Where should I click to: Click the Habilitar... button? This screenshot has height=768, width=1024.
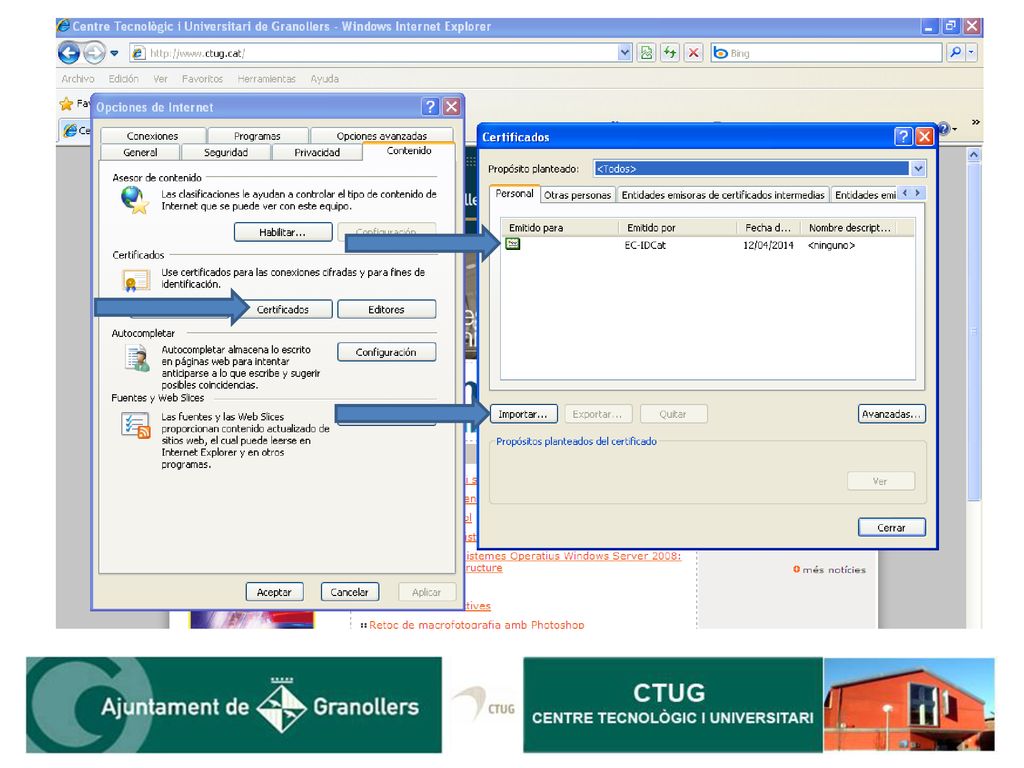pos(283,232)
